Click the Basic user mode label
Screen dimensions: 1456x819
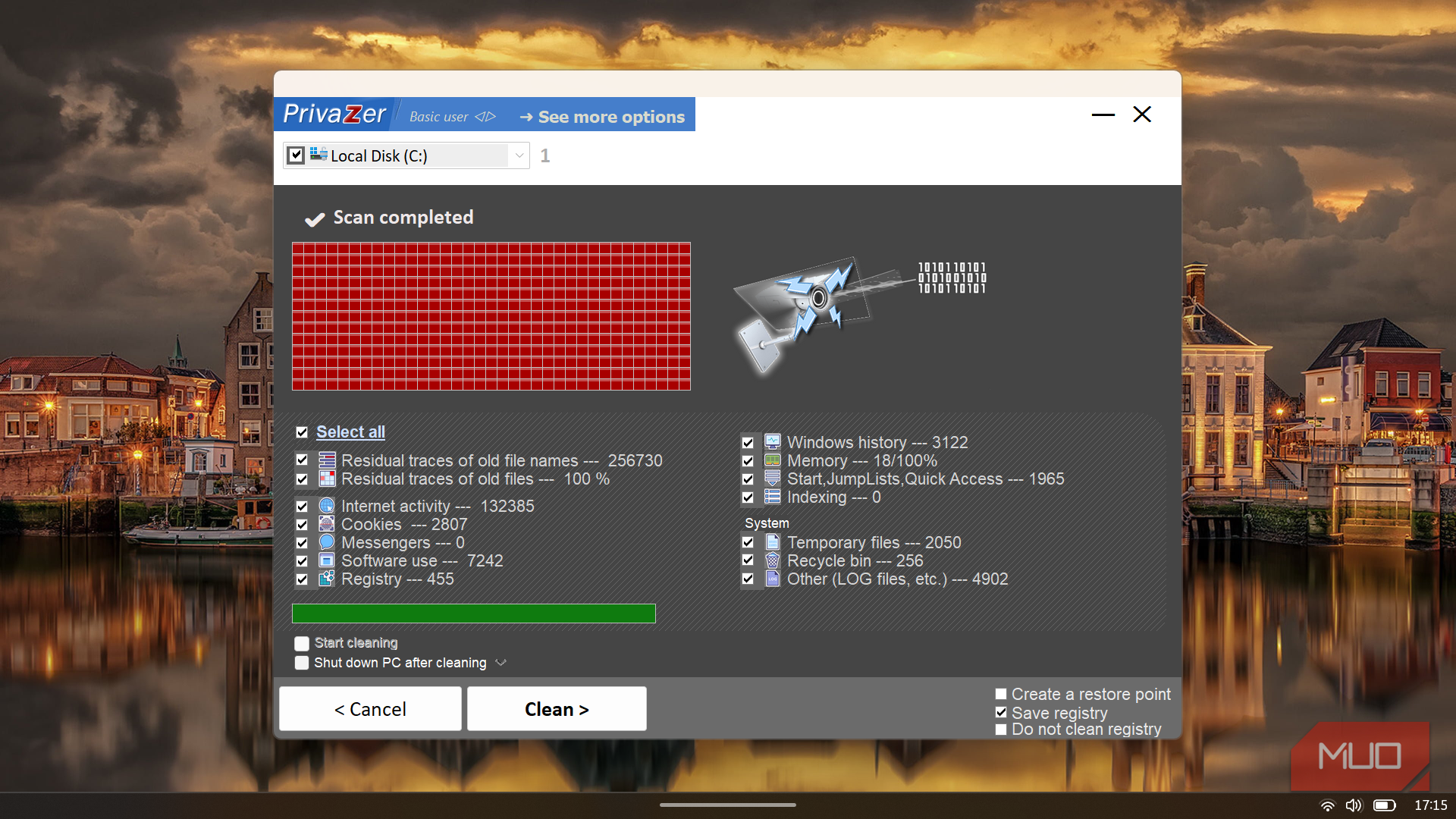tap(438, 117)
